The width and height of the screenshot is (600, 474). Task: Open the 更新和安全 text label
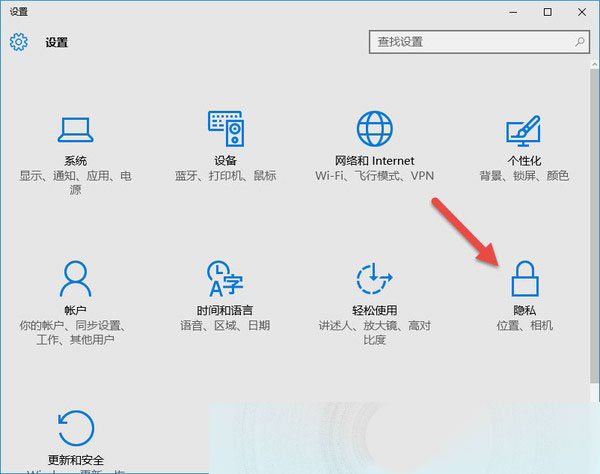tap(75, 460)
